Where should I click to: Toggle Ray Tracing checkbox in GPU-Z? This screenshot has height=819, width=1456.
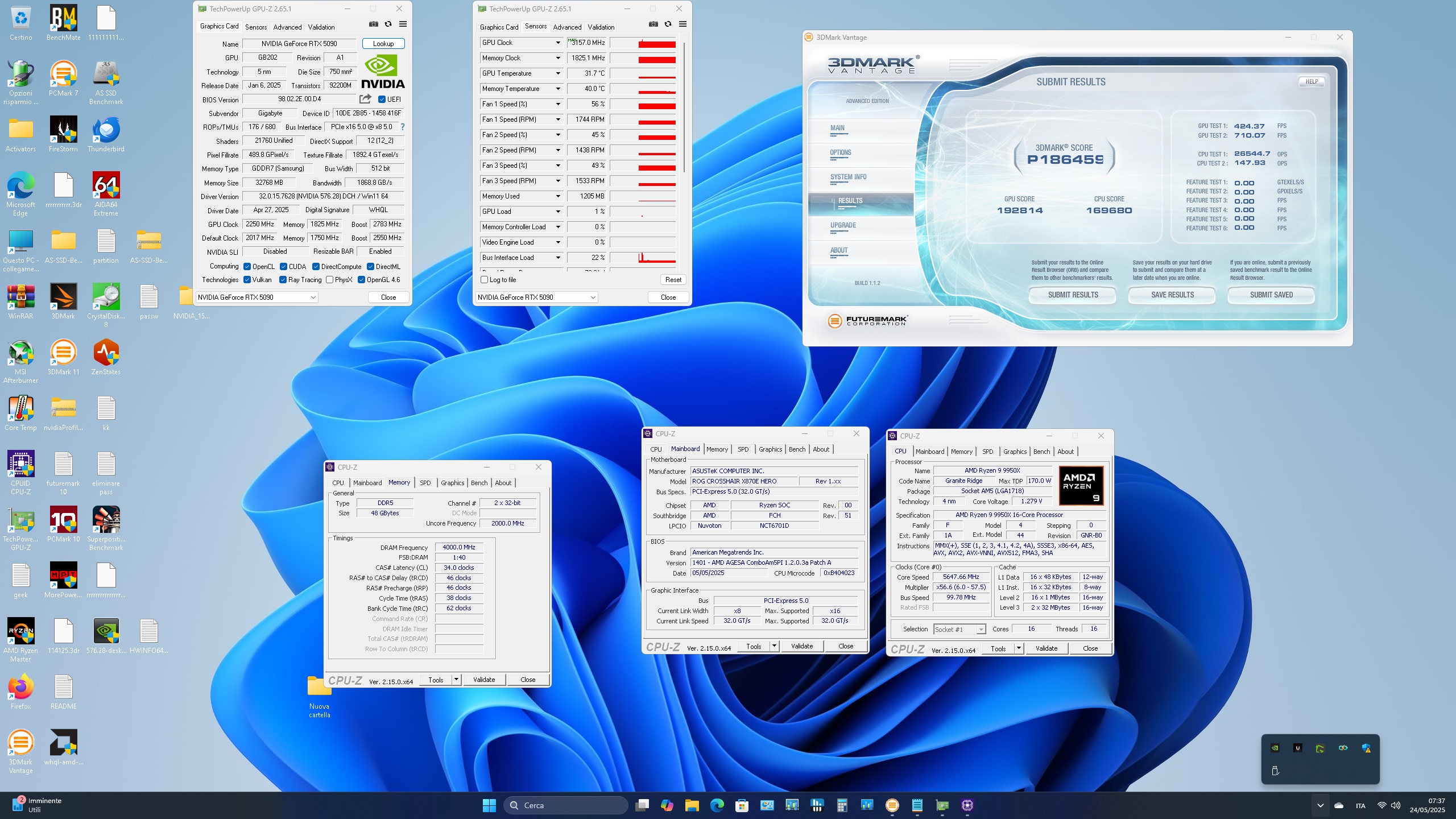[283, 279]
